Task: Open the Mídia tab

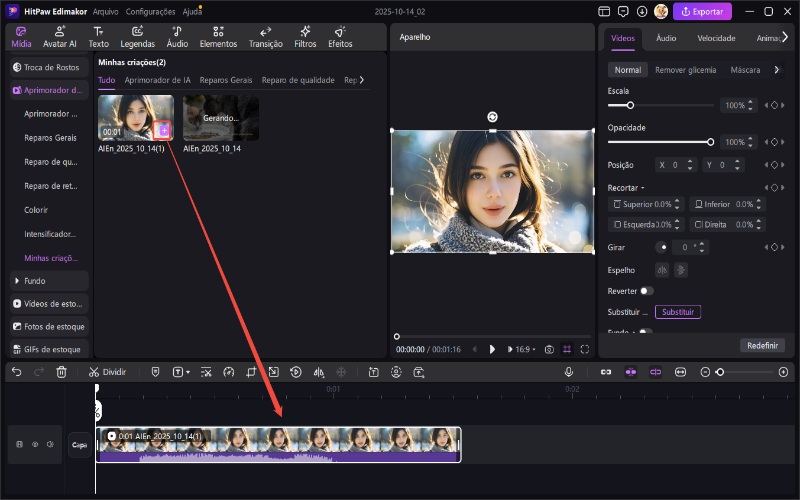Action: (21, 37)
